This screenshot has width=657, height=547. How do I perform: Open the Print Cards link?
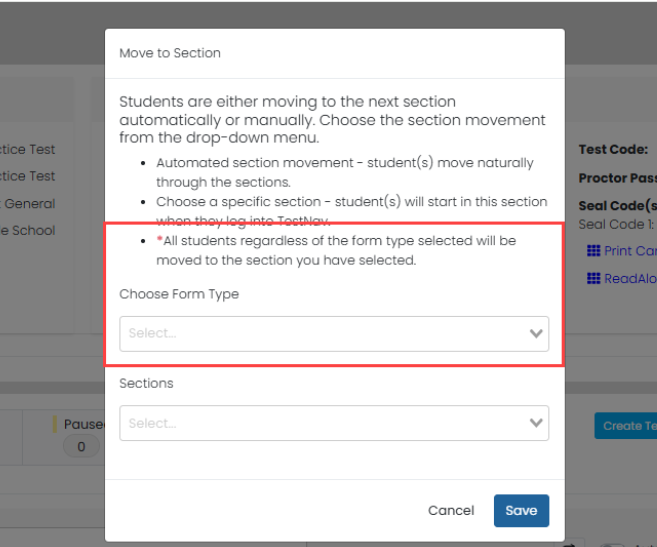(x=630, y=251)
